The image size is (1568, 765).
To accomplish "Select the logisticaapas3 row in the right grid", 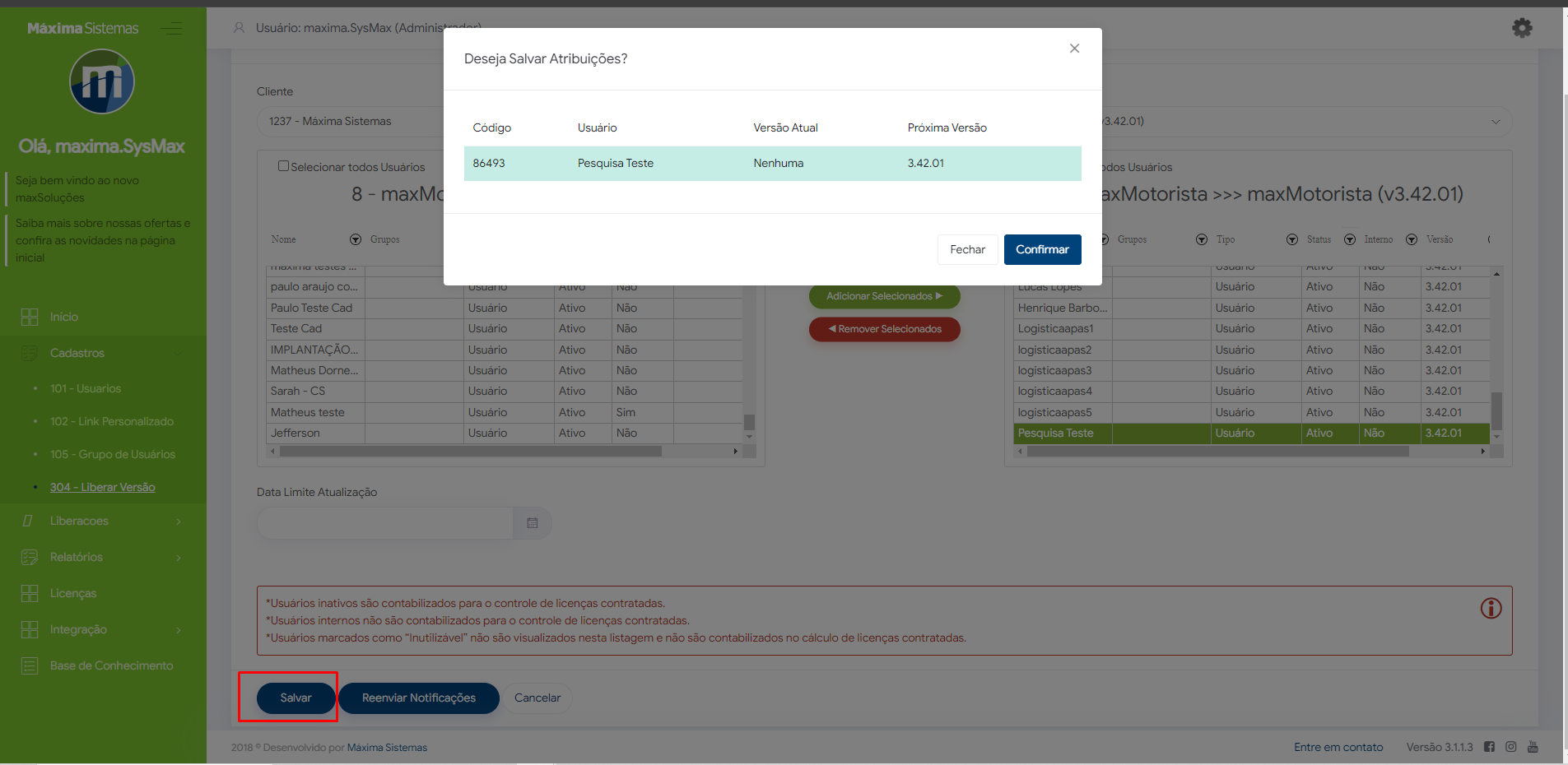I will coord(1253,370).
